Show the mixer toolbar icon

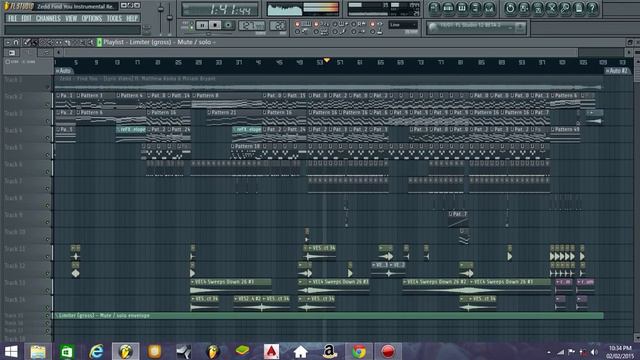(489, 8)
